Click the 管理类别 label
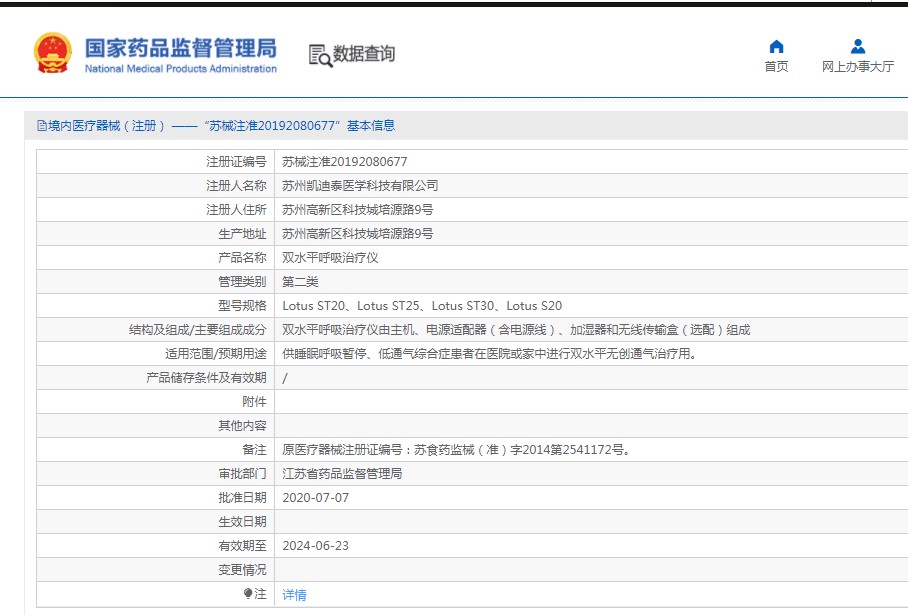This screenshot has height=615, width=908. pyautogui.click(x=242, y=282)
